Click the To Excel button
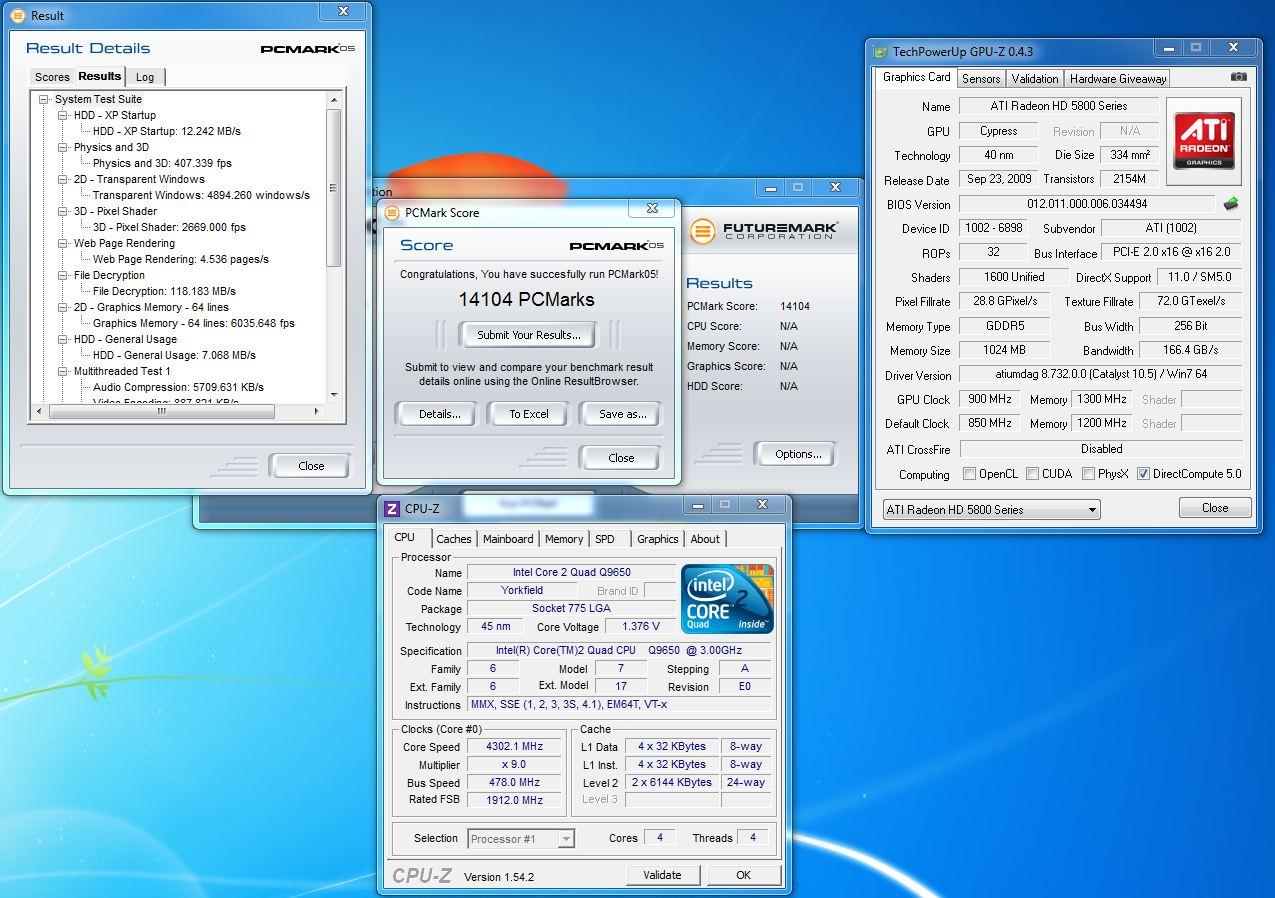 pos(529,414)
